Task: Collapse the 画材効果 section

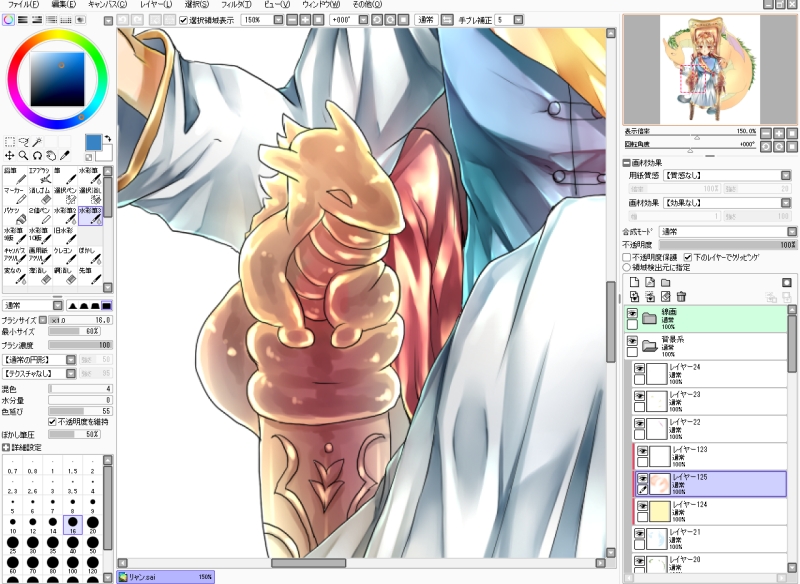Action: coord(627,163)
